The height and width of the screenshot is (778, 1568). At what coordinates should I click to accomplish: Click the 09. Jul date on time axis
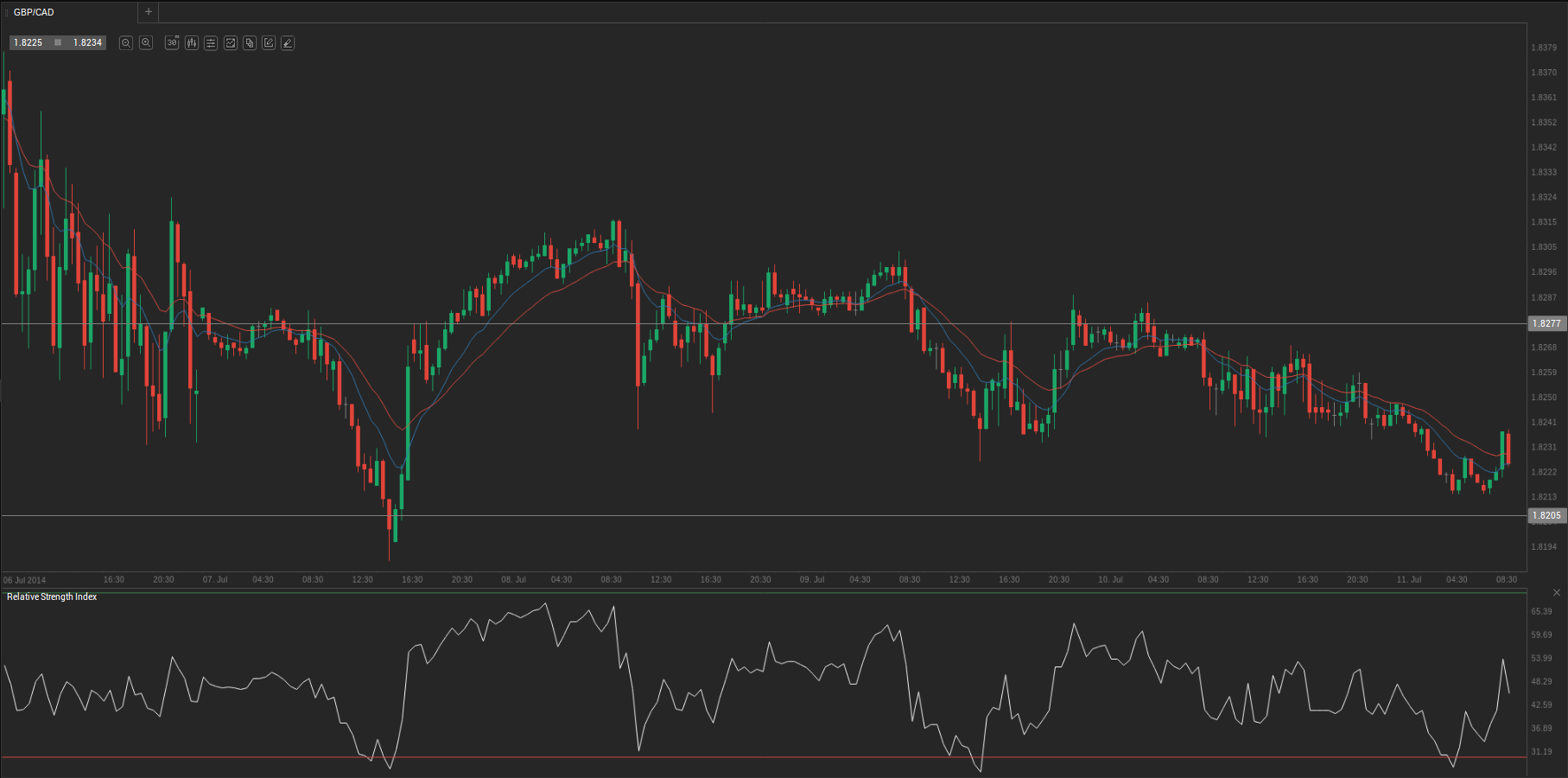(811, 579)
